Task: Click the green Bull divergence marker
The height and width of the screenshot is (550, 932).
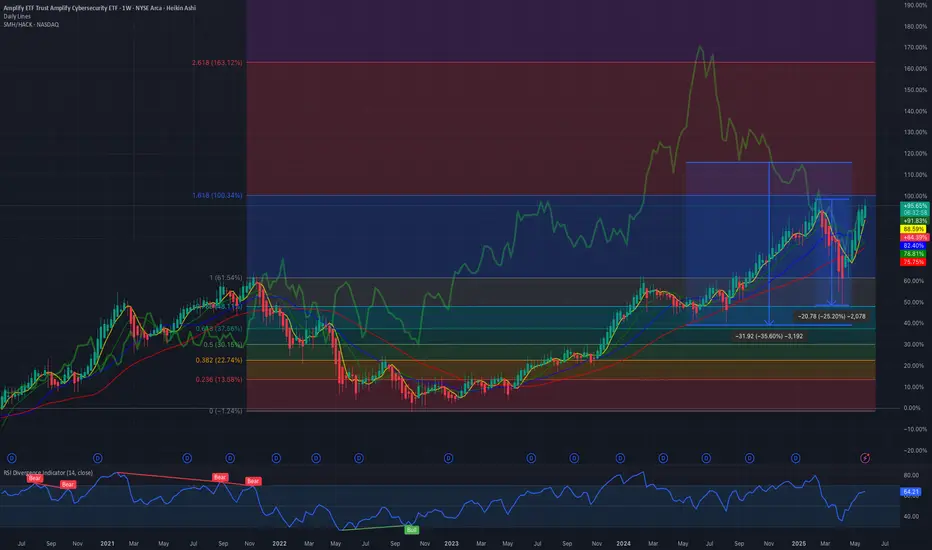Action: click(411, 530)
